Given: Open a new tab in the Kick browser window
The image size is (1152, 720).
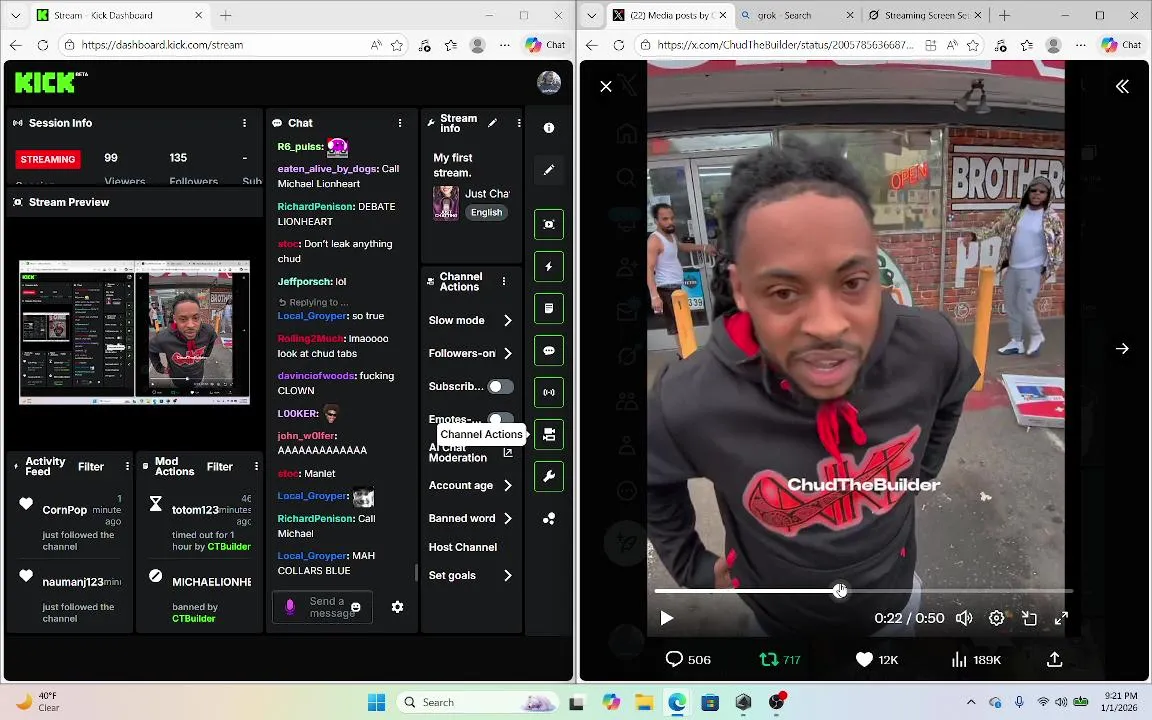Looking at the screenshot, I should pos(226,15).
